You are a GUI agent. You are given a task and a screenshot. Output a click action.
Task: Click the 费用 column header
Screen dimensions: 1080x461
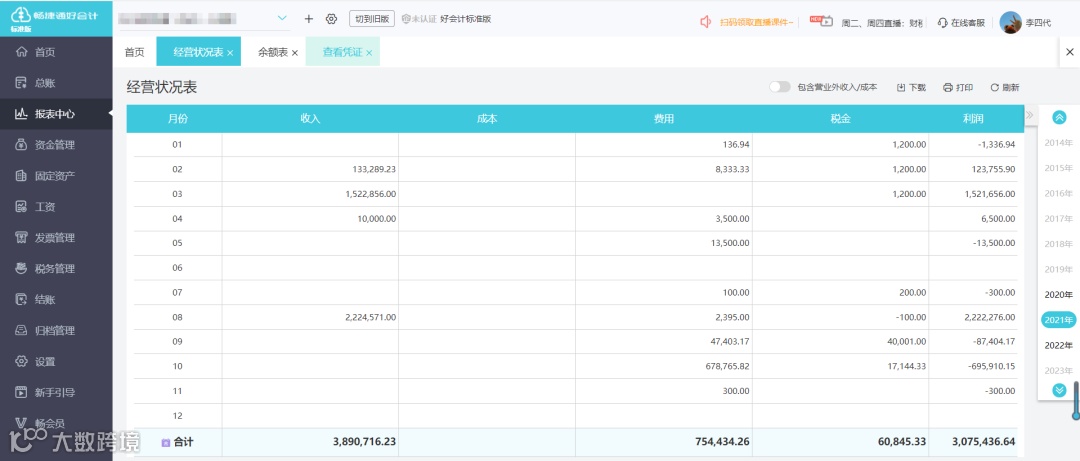coord(664,119)
